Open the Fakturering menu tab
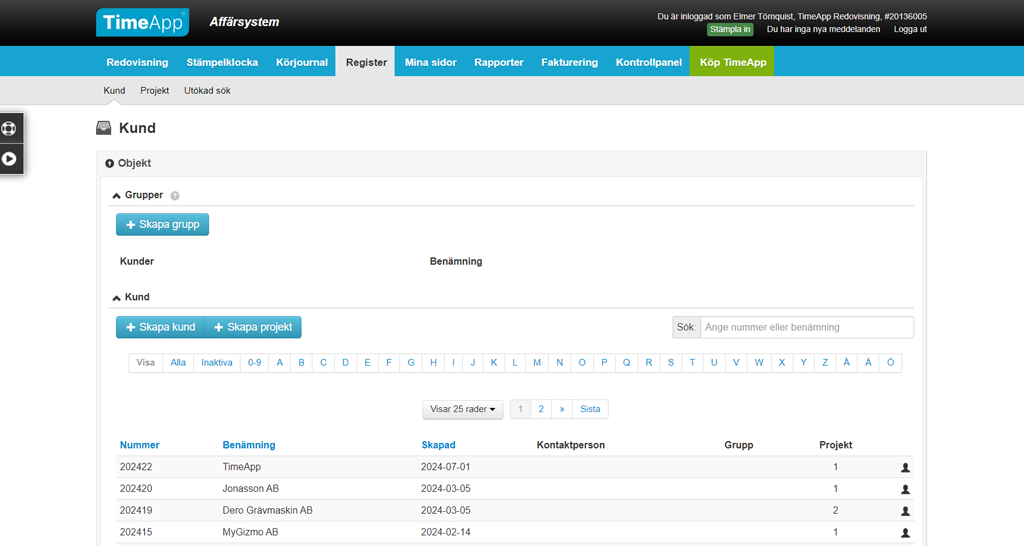1024x546 pixels. 569,62
